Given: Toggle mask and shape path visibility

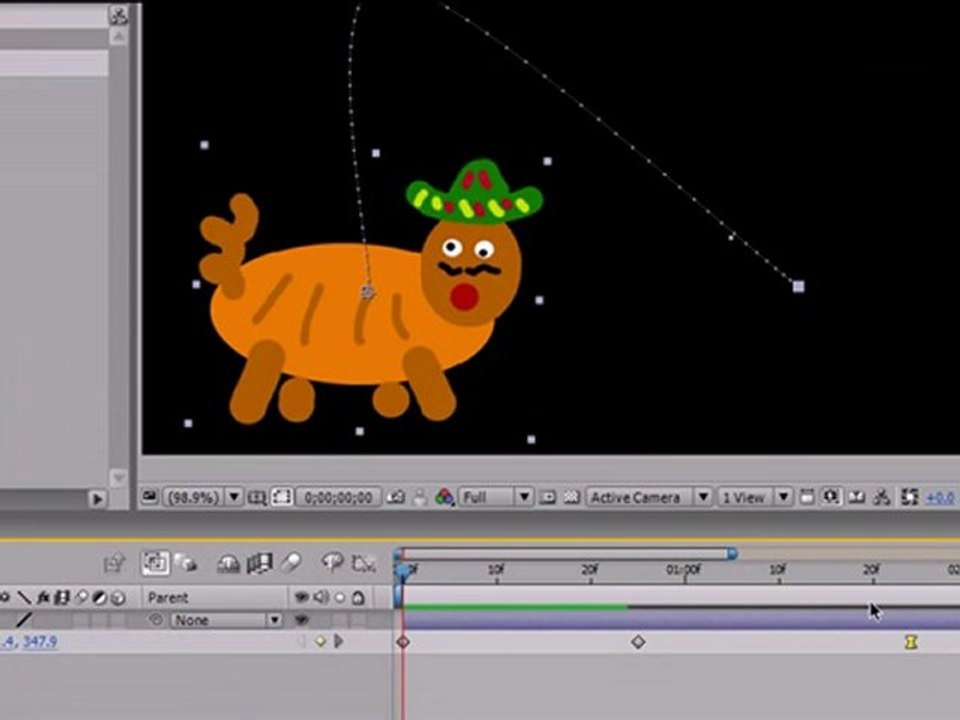Looking at the screenshot, I should click(x=282, y=497).
